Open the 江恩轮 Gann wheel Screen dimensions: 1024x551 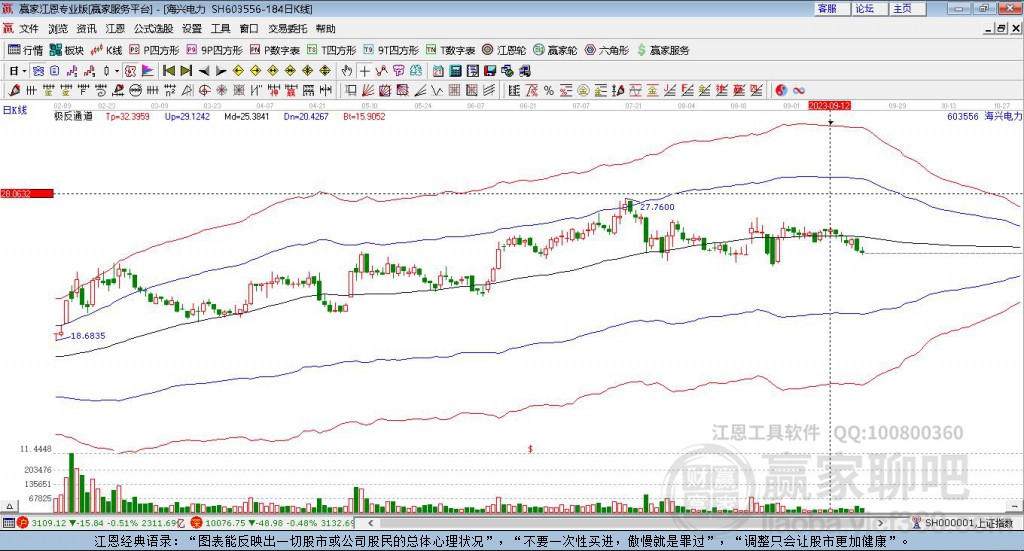click(504, 50)
